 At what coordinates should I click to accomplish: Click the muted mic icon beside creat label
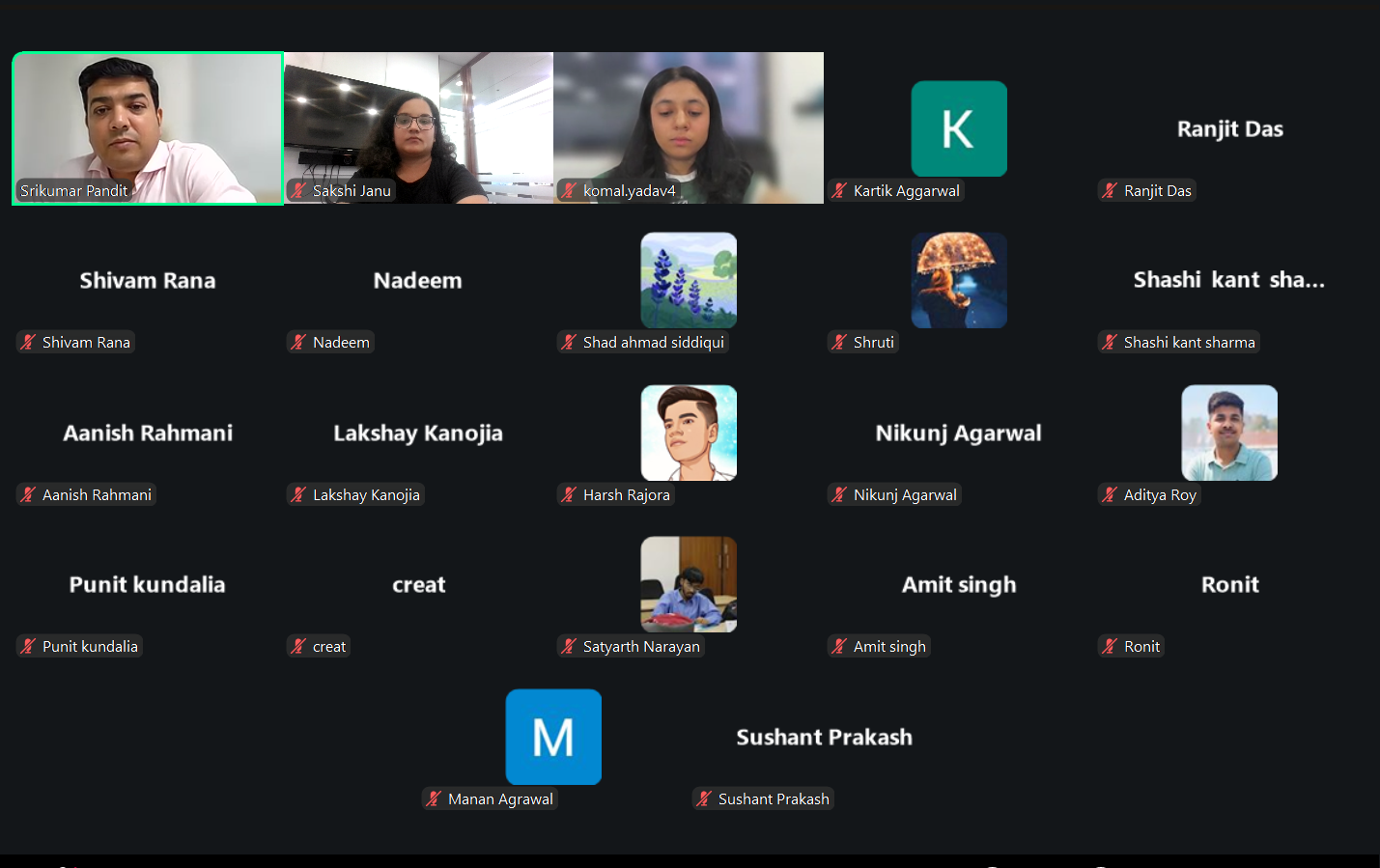pos(299,646)
